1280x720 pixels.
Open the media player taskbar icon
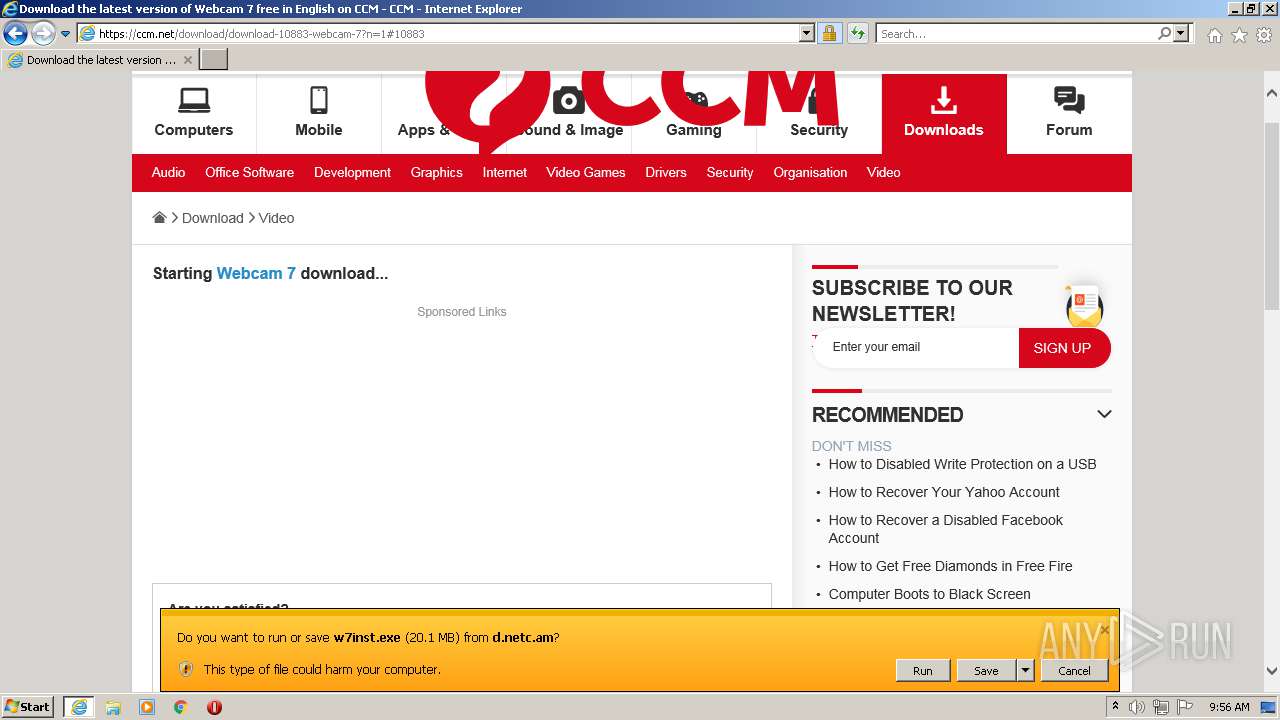tap(147, 707)
